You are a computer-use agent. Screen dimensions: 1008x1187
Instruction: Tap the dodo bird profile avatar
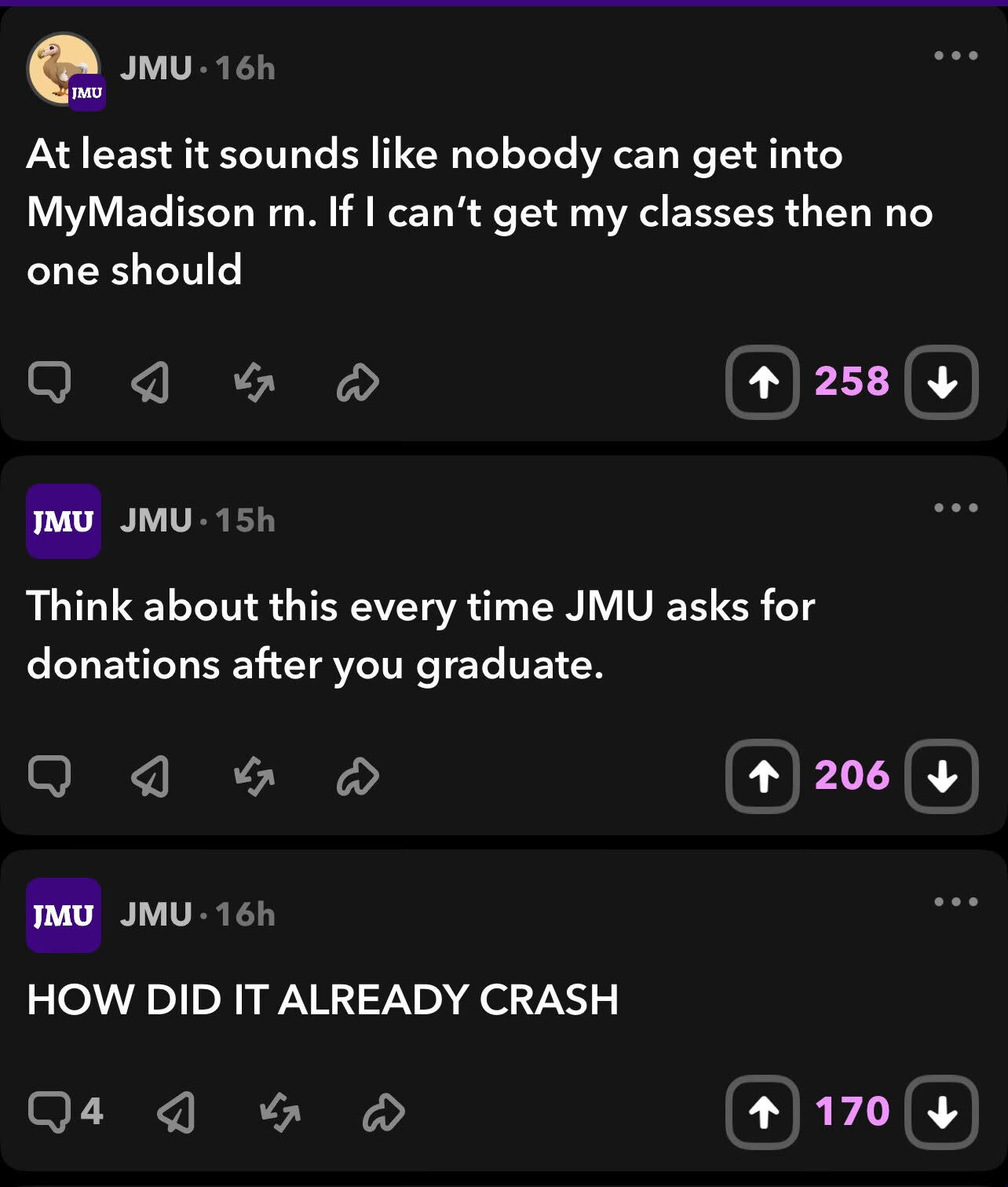click(64, 69)
